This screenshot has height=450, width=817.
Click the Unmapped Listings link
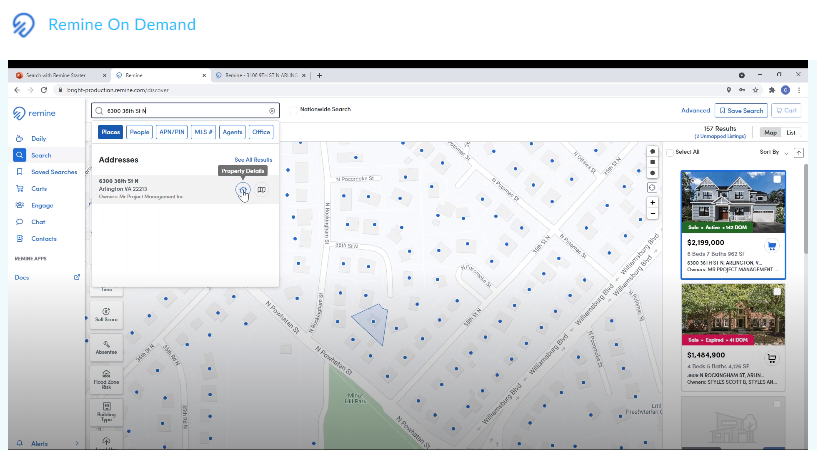coord(720,136)
